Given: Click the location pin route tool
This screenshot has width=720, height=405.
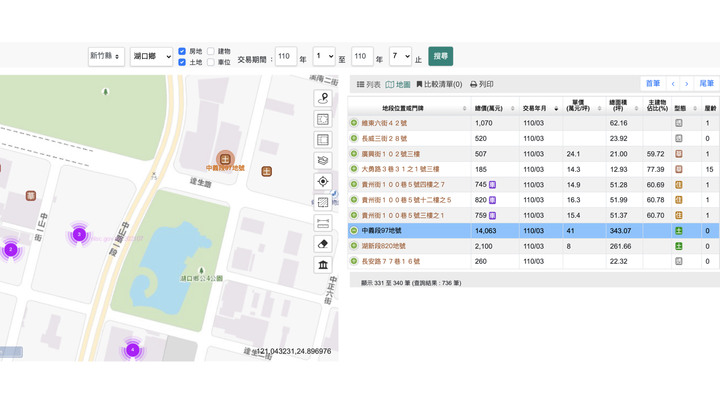Looking at the screenshot, I should (323, 99).
